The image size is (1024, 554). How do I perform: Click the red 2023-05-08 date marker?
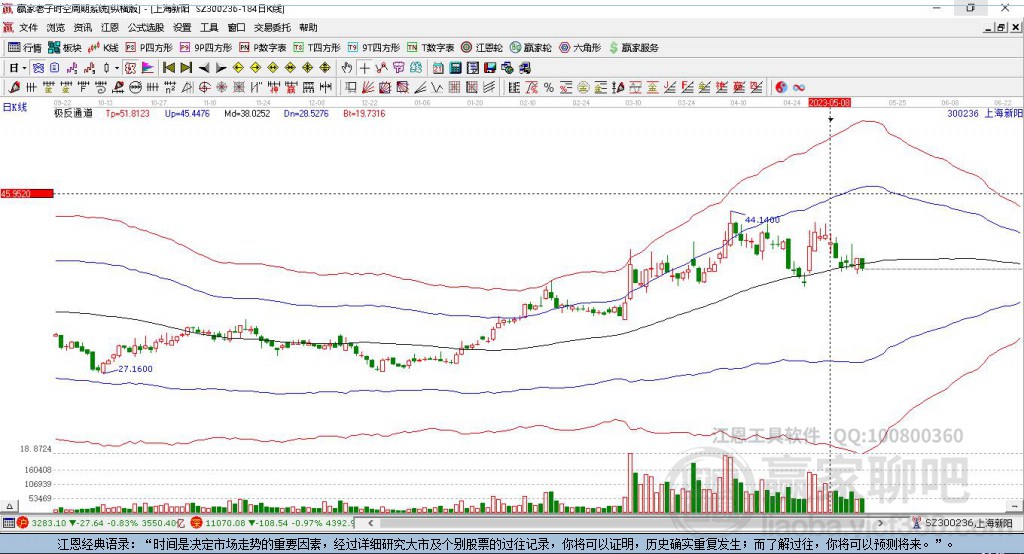[x=829, y=102]
